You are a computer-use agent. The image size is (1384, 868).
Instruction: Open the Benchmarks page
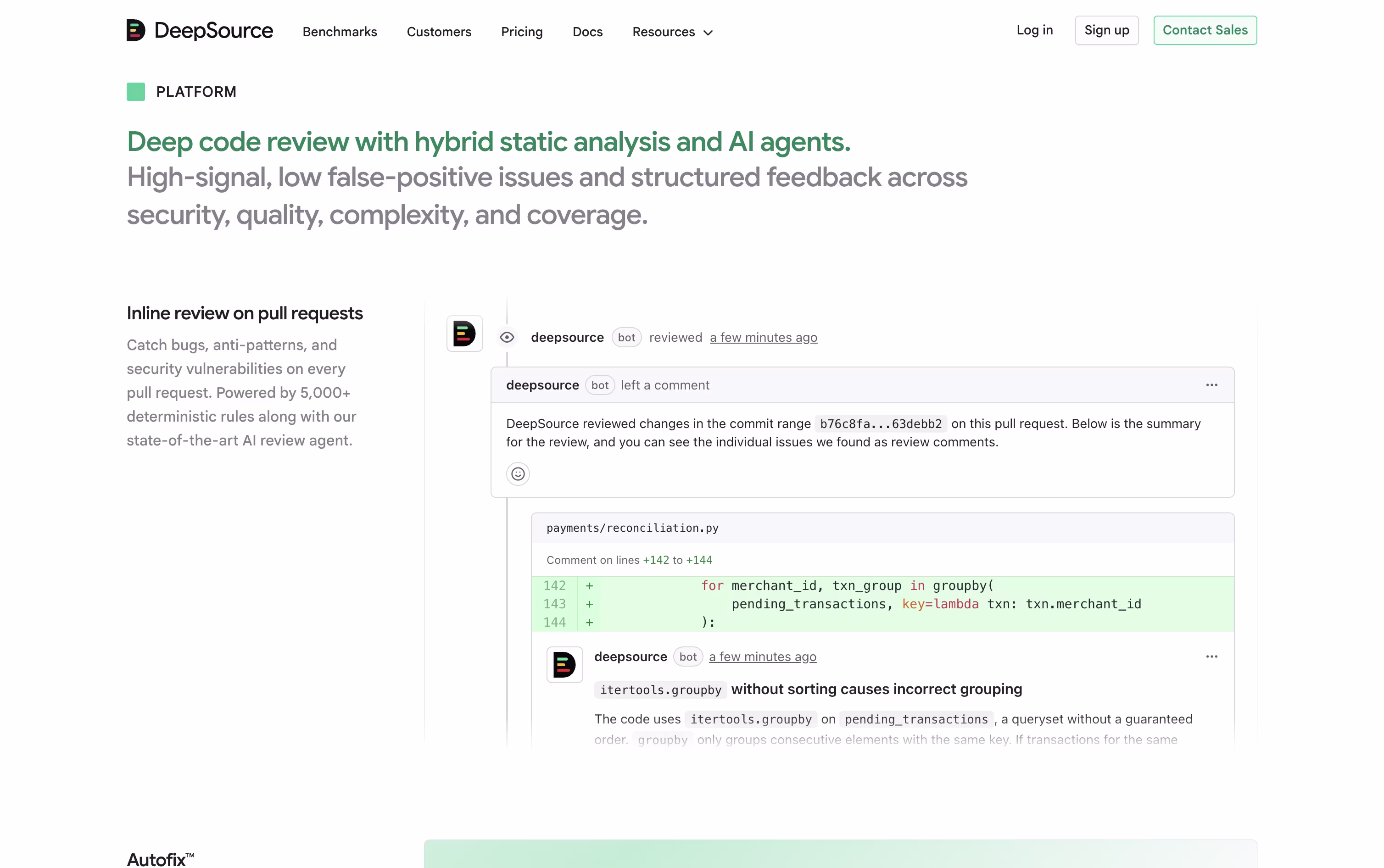click(x=340, y=32)
